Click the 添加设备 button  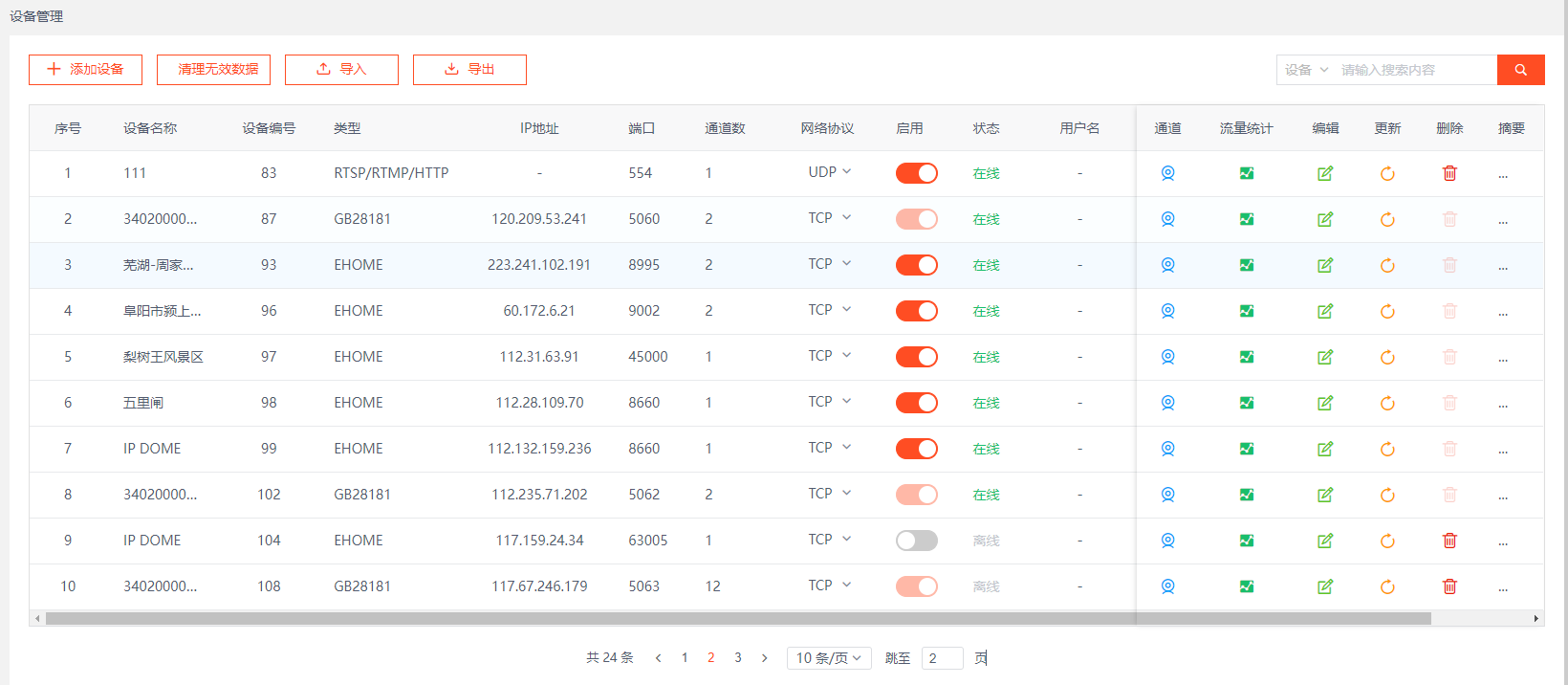pyautogui.click(x=85, y=70)
